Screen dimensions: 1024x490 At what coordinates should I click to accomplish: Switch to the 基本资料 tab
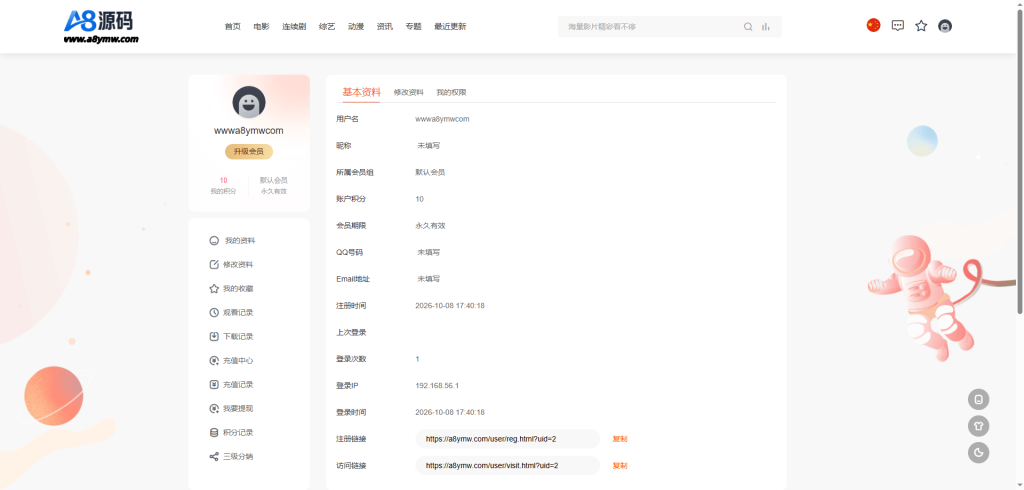tap(361, 92)
